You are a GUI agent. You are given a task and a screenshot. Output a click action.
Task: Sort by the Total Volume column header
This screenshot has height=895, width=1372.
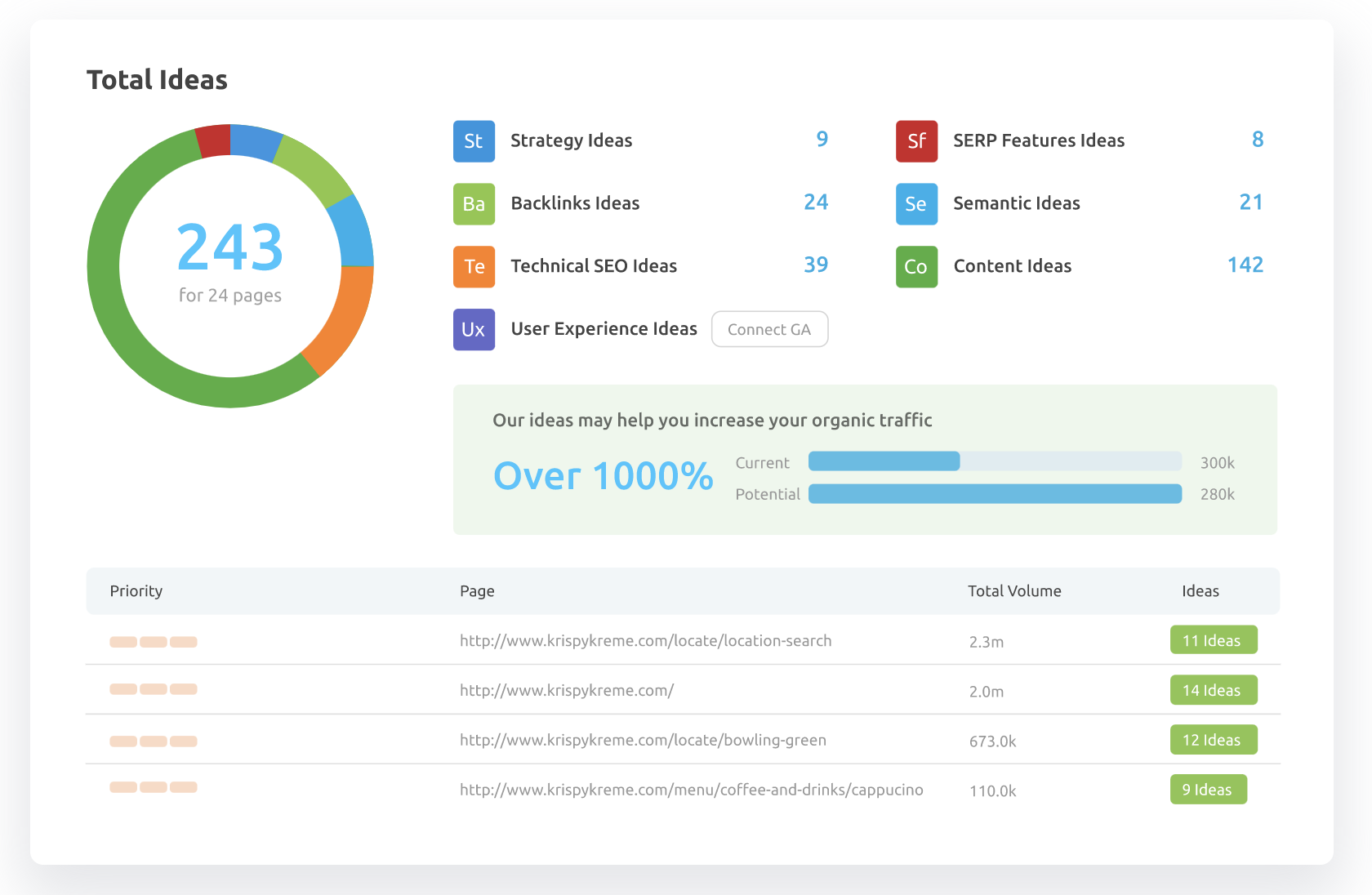[1014, 590]
